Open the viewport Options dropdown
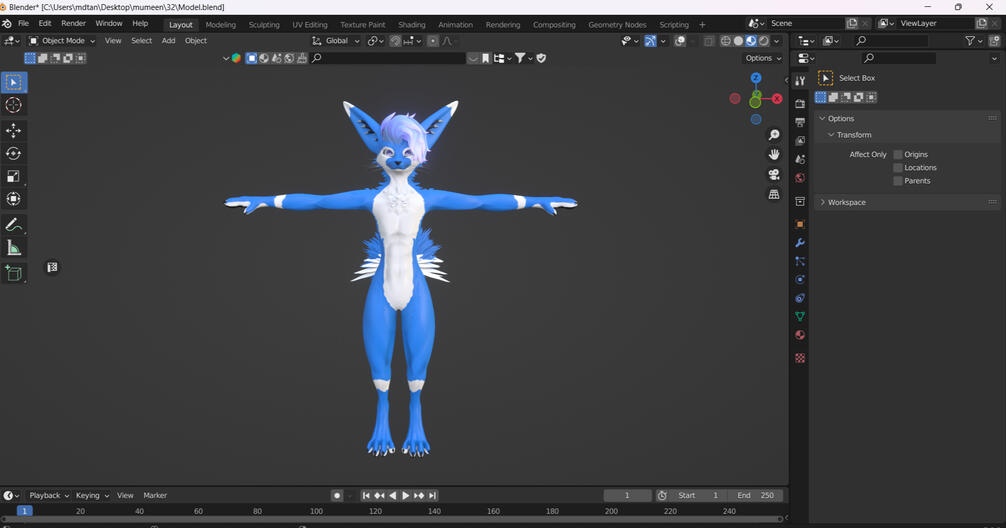This screenshot has height=528, width=1006. click(763, 58)
